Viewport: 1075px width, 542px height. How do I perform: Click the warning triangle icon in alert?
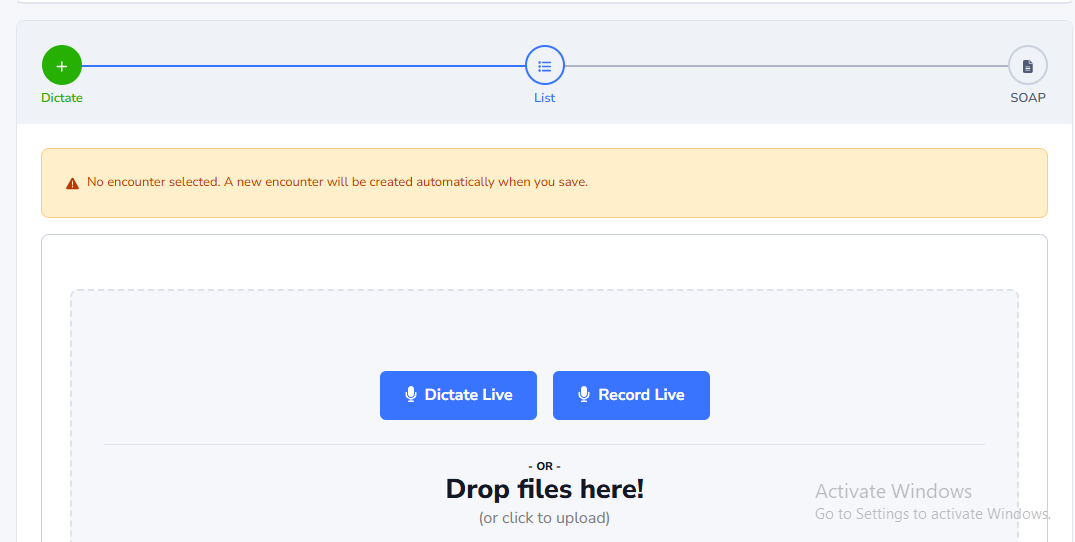(x=72, y=183)
